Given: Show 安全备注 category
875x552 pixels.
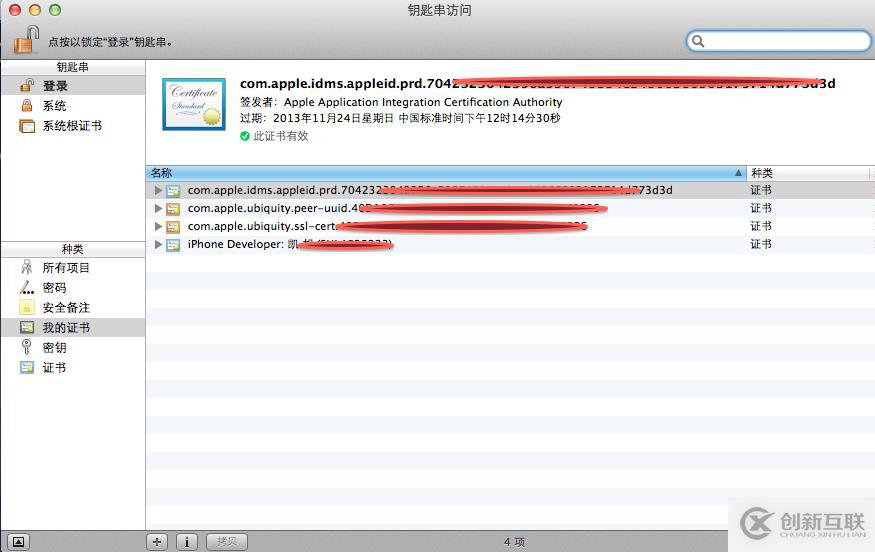Looking at the screenshot, I should point(73,308).
